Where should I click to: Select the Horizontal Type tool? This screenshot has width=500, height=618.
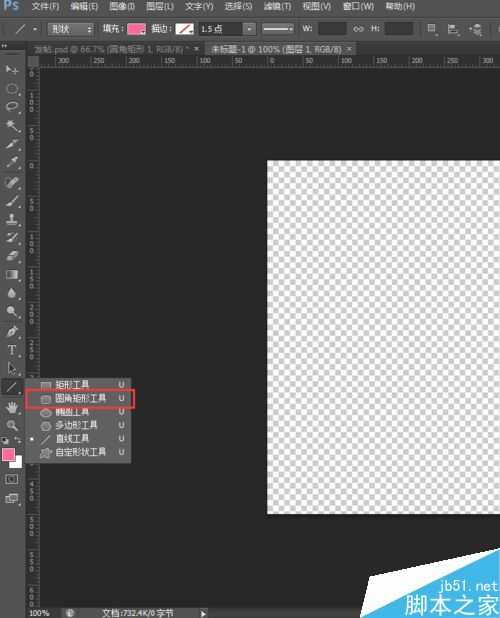(12, 350)
